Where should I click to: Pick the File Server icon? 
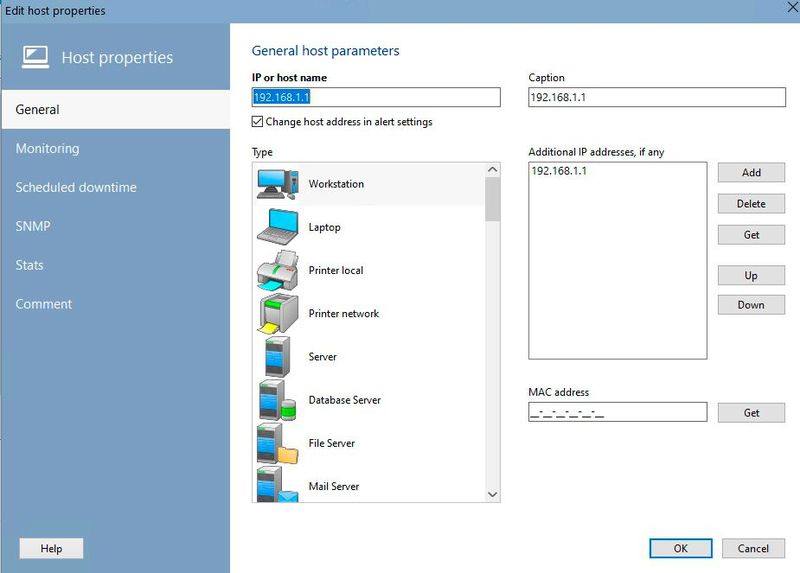click(278, 443)
